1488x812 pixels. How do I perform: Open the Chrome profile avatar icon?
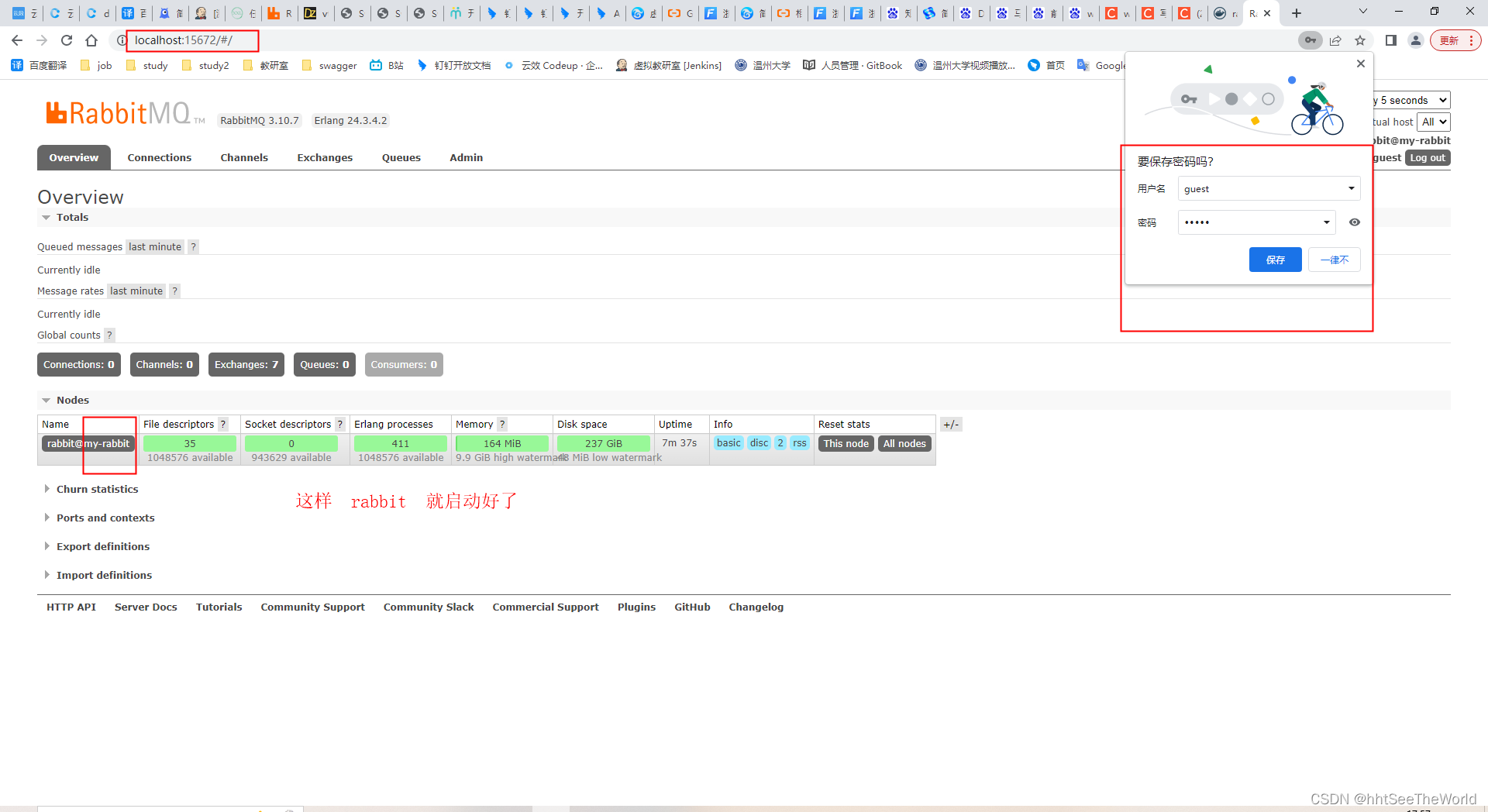pos(1416,40)
